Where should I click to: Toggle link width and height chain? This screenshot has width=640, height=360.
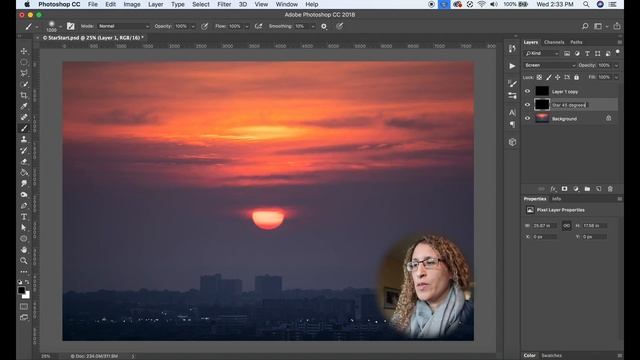[567, 226]
